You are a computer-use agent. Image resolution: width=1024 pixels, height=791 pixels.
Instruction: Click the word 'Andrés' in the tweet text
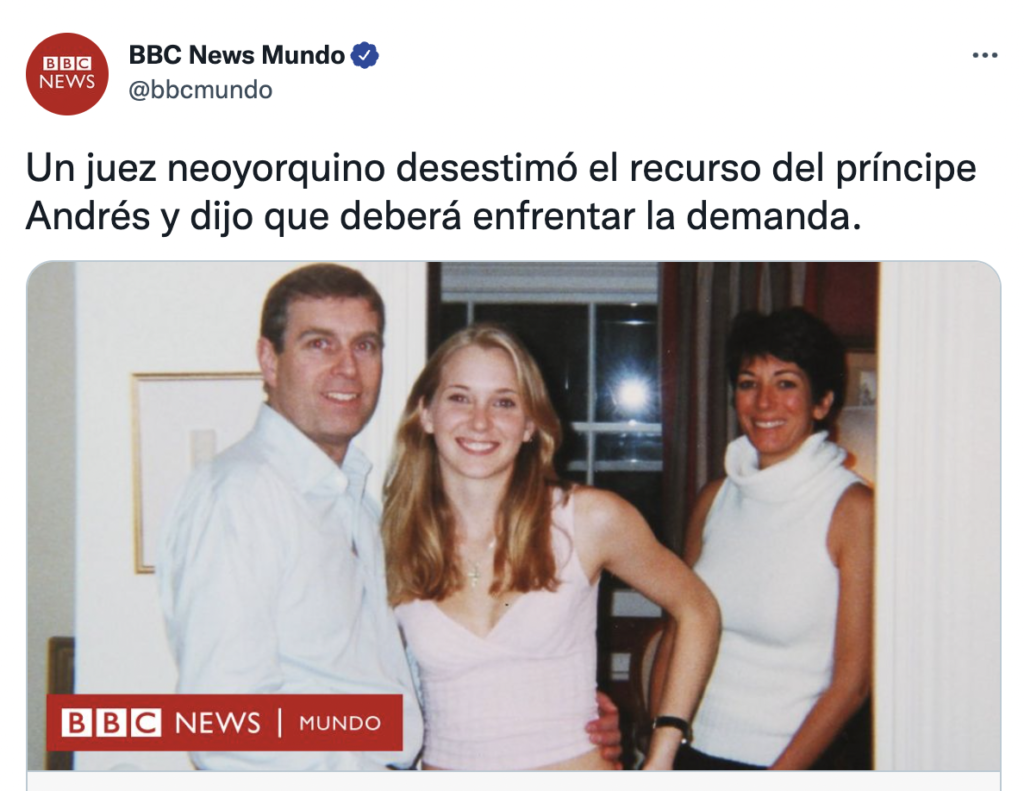tap(88, 216)
